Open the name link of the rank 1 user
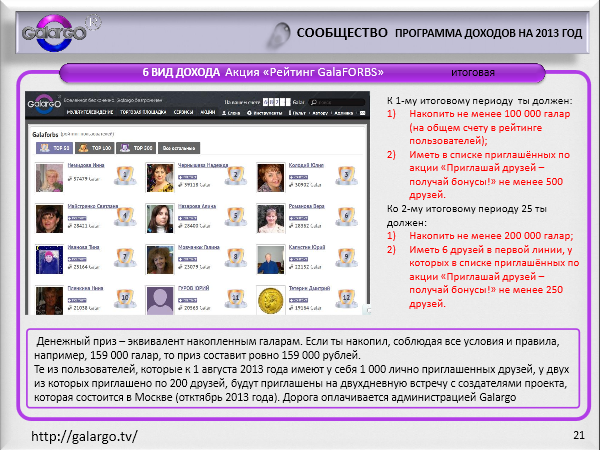This screenshot has width=600, height=450. pyautogui.click(x=86, y=165)
